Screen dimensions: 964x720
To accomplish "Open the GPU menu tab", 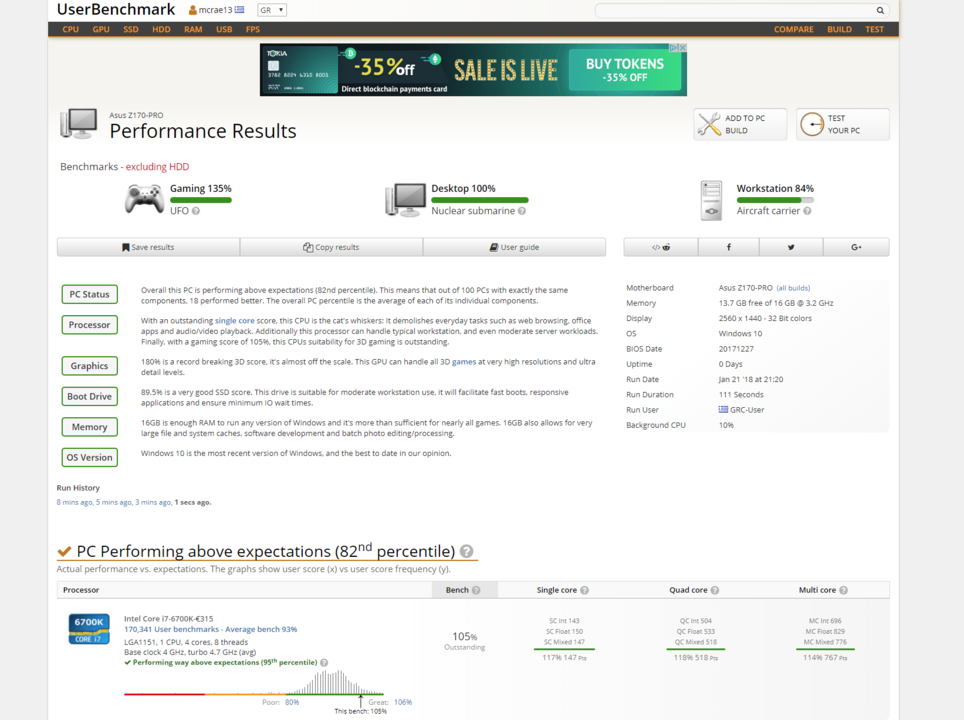I will tap(101, 30).
